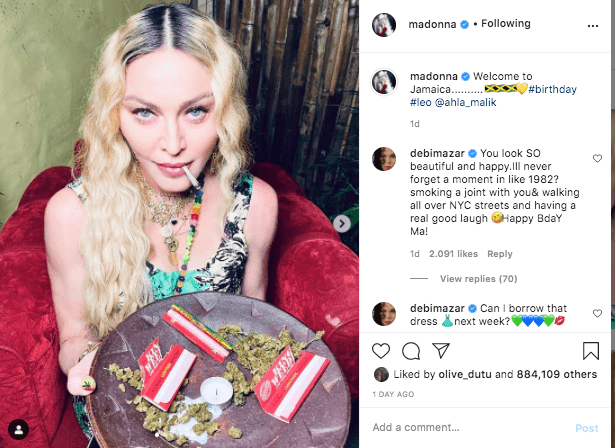Open the three-dot more options menu

point(593,26)
